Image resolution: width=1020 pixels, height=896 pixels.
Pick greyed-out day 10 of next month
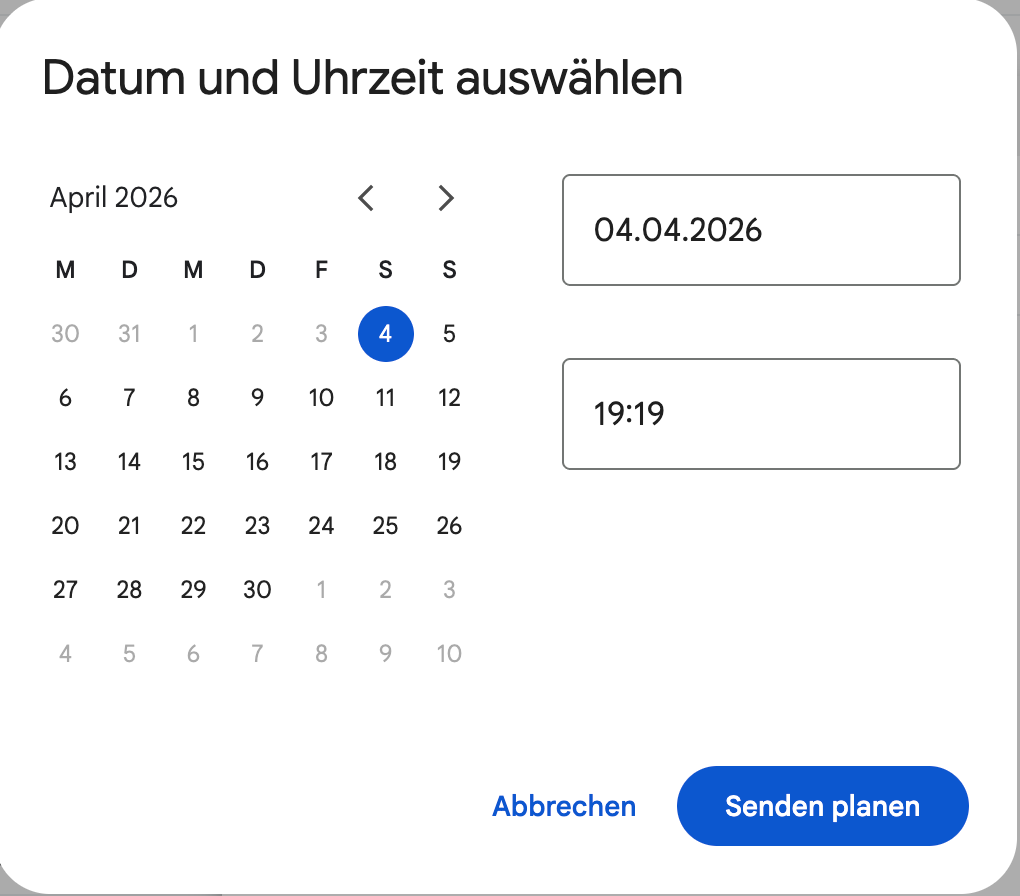(449, 654)
